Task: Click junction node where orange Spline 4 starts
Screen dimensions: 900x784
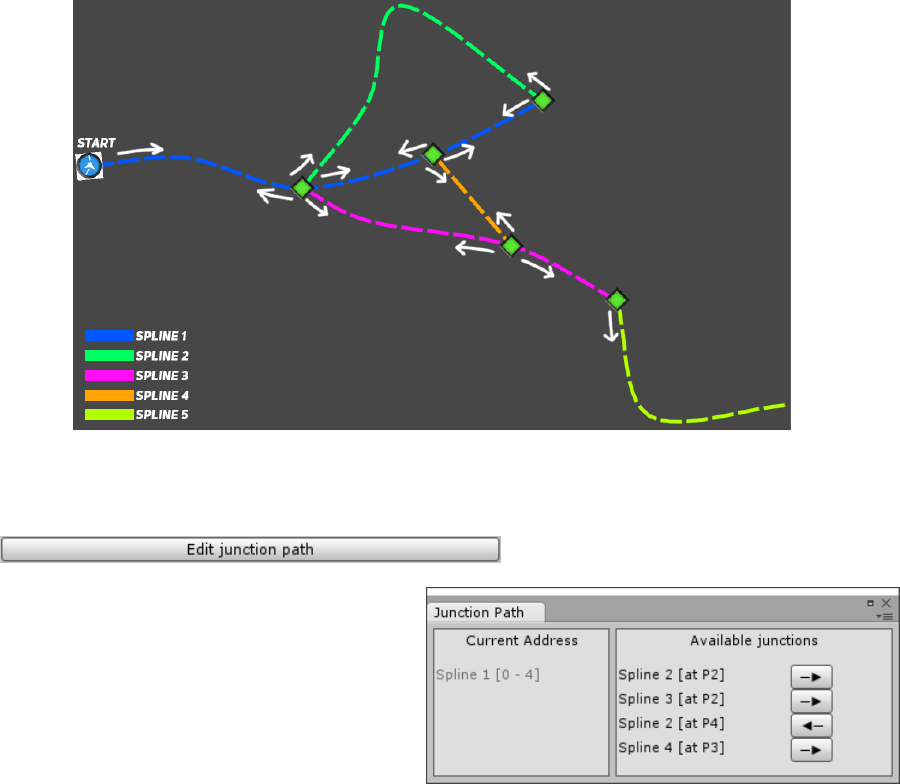Action: coord(433,154)
